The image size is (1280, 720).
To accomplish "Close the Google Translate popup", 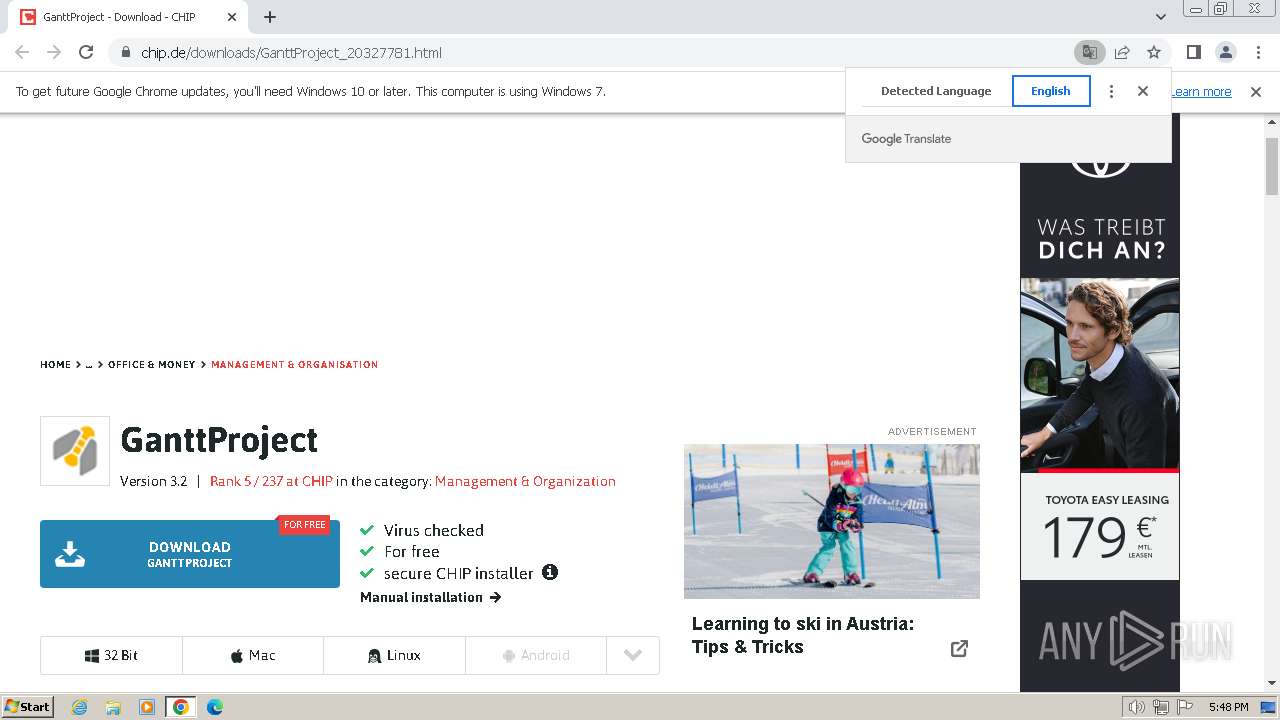I will coord(1143,91).
